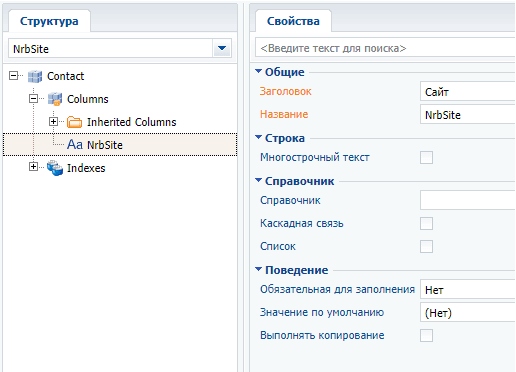Switch to the Структура tab
Image resolution: width=516 pixels, height=372 pixels.
click(x=49, y=21)
